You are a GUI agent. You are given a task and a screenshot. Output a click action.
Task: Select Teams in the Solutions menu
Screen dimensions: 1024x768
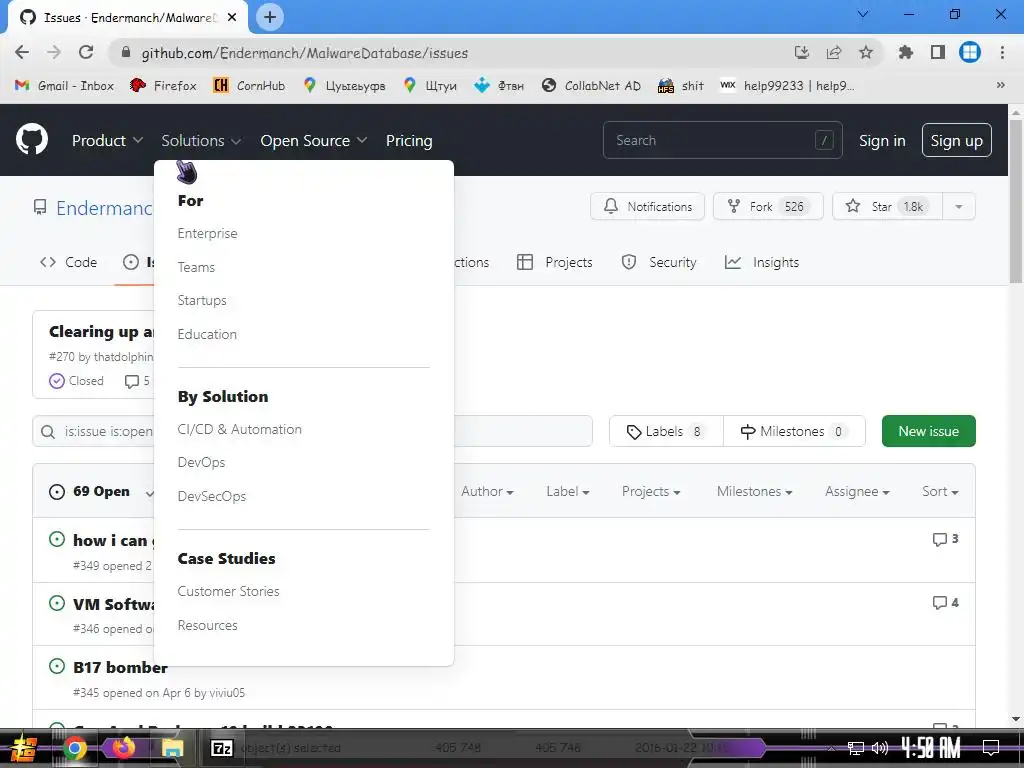(x=196, y=267)
